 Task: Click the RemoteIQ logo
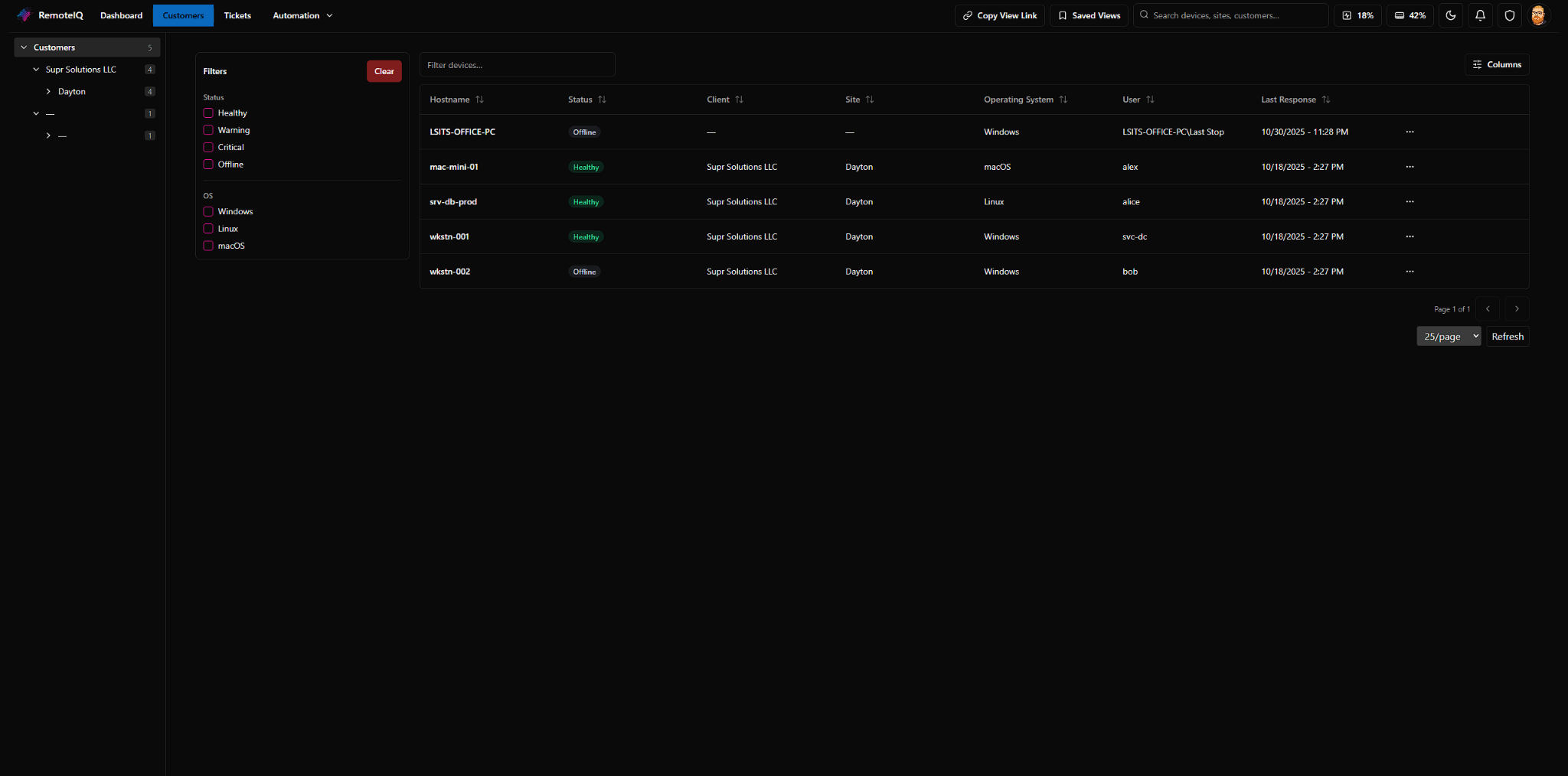[51, 15]
